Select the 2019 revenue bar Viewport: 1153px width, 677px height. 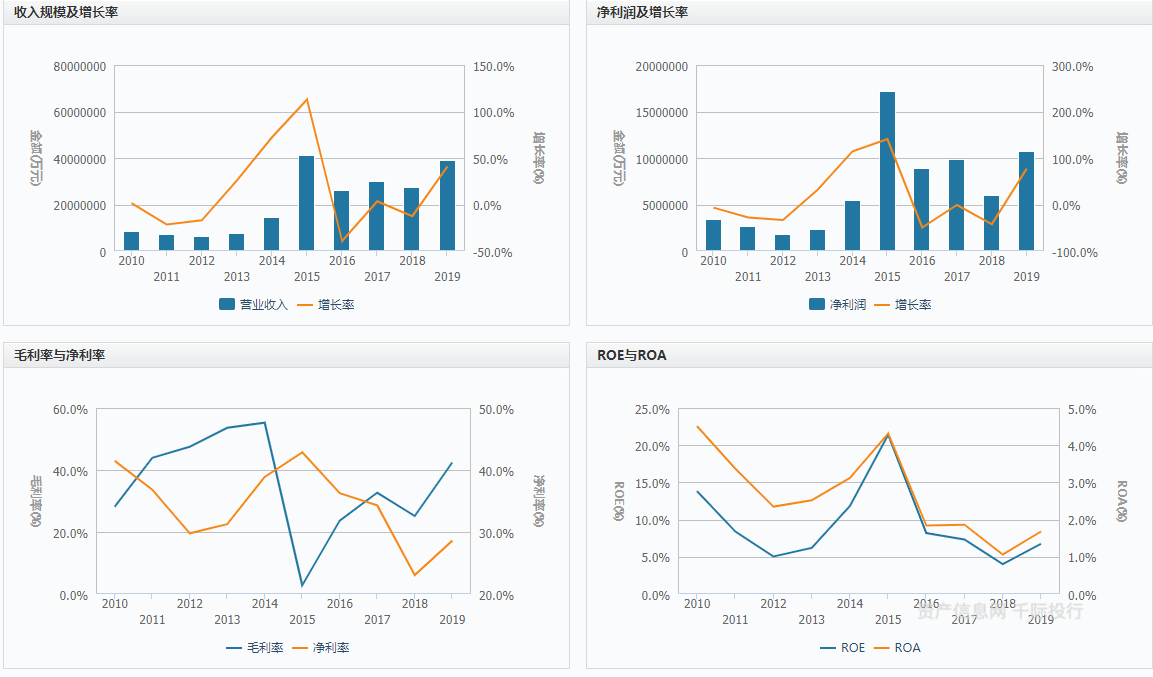pos(447,206)
